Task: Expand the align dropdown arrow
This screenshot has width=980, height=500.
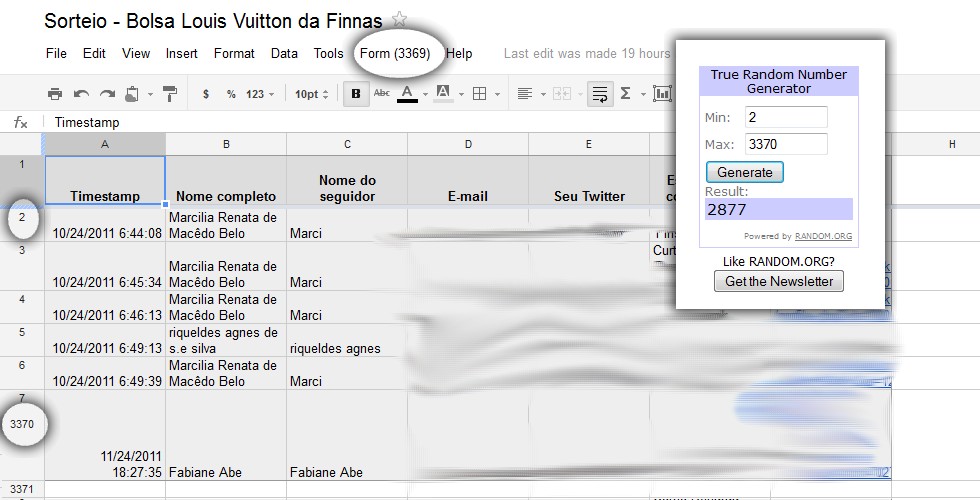Action: [x=543, y=94]
